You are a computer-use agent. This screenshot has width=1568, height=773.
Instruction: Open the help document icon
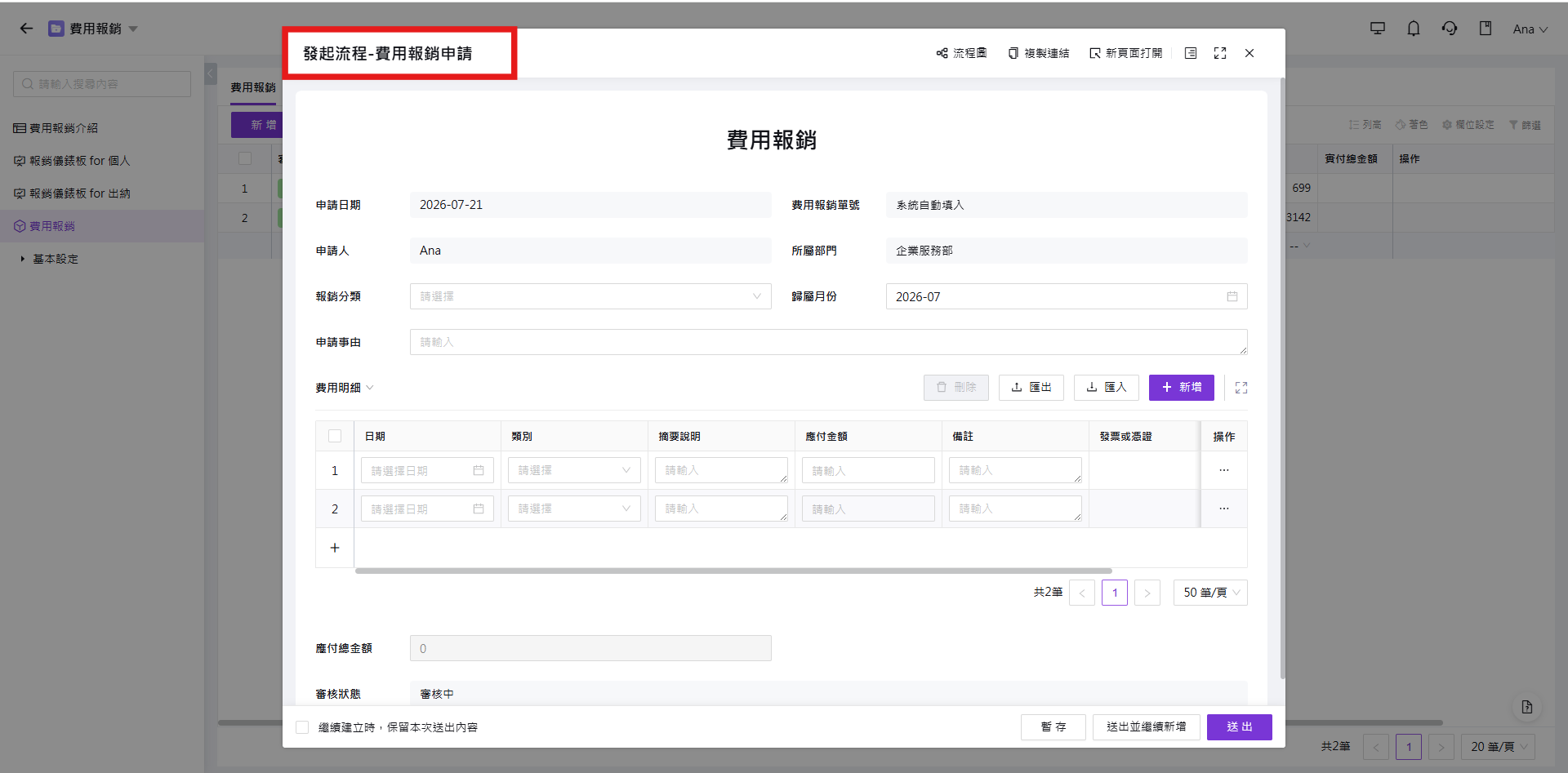(x=1486, y=29)
